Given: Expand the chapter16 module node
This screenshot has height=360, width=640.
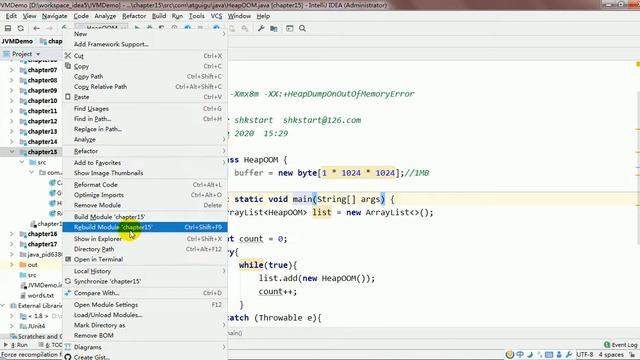Looking at the screenshot, I should click(11, 234).
